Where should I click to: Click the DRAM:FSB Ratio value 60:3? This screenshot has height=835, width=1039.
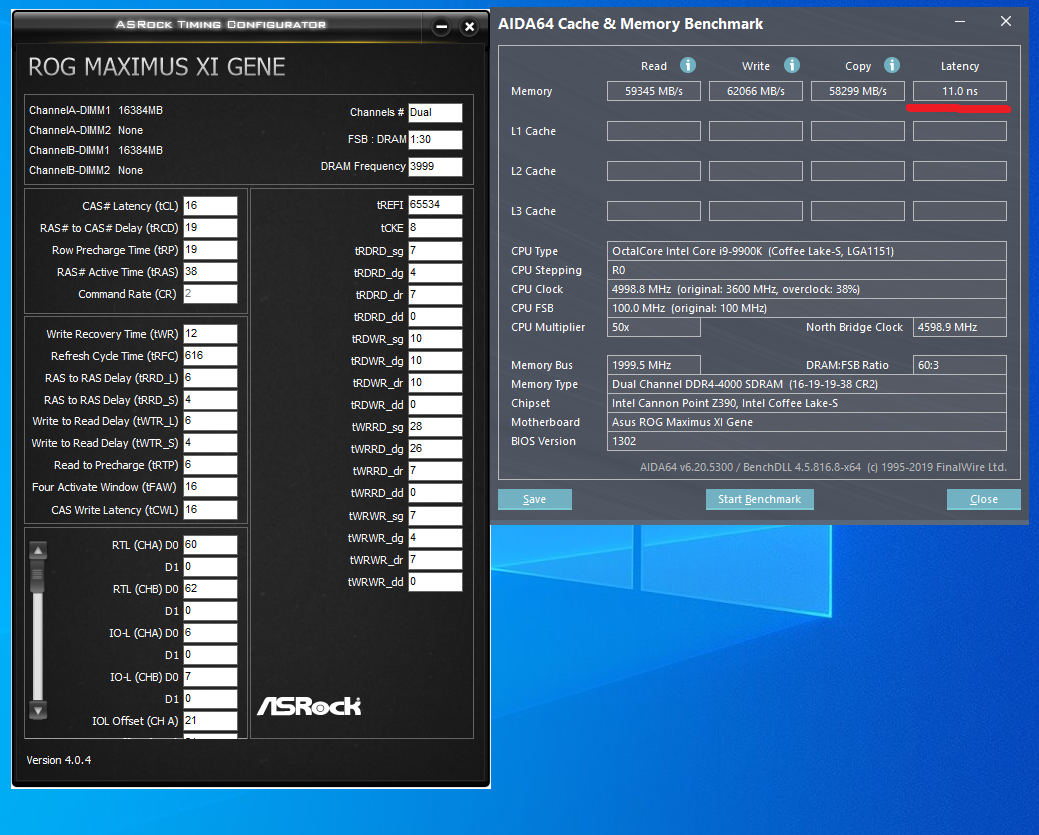coord(959,365)
